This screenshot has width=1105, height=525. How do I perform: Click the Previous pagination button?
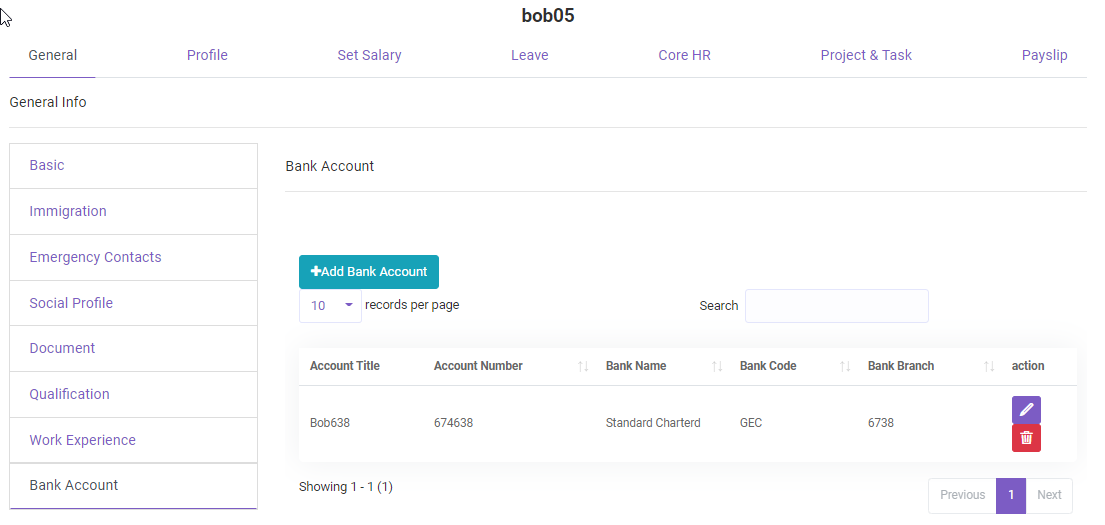pyautogui.click(x=962, y=495)
